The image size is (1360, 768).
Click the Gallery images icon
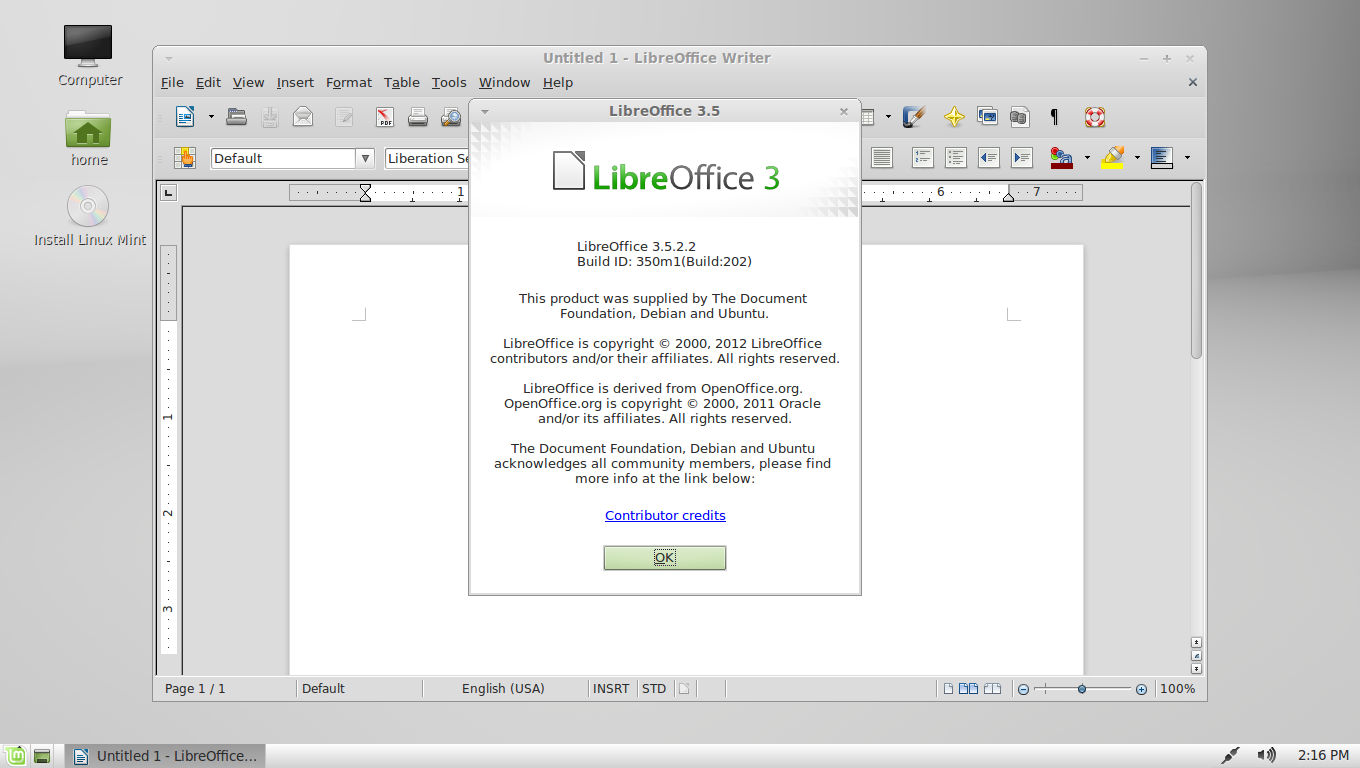[987, 117]
